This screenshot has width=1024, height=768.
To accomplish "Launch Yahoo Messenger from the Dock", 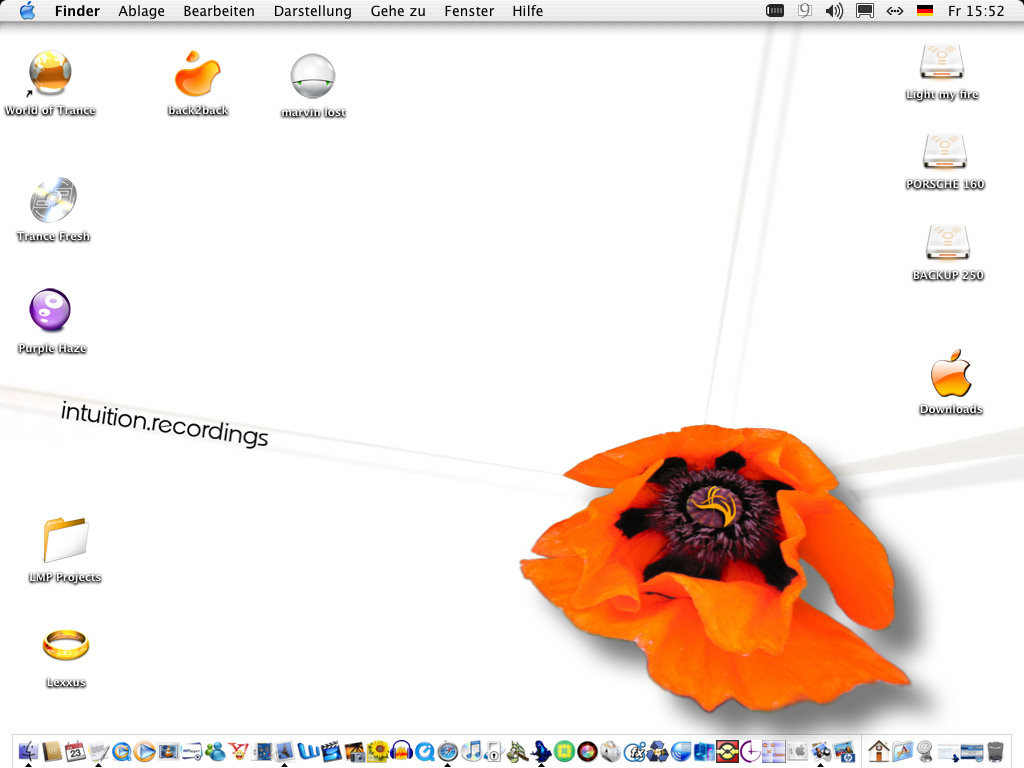I will [238, 751].
